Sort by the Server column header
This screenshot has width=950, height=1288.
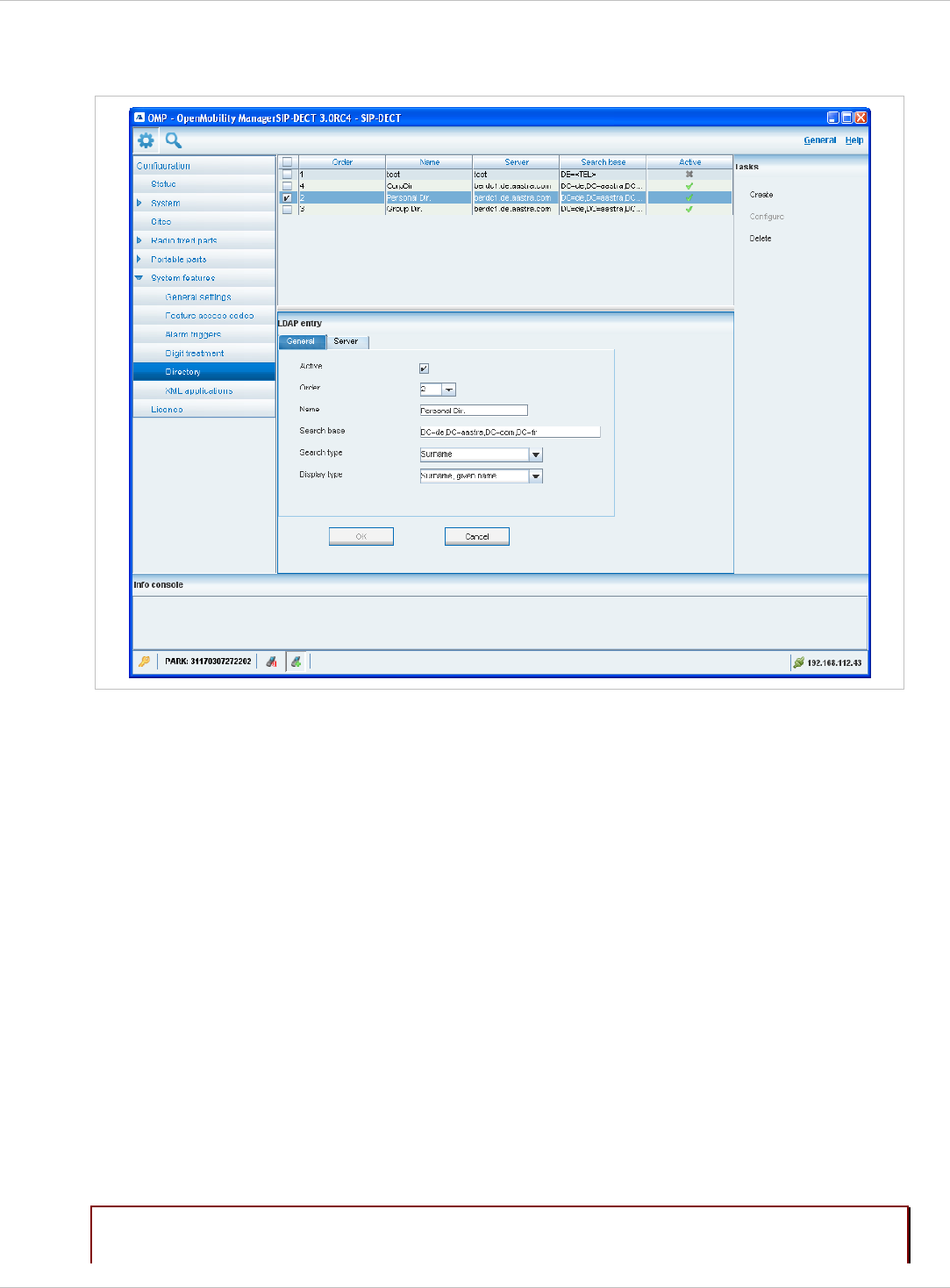[x=516, y=162]
